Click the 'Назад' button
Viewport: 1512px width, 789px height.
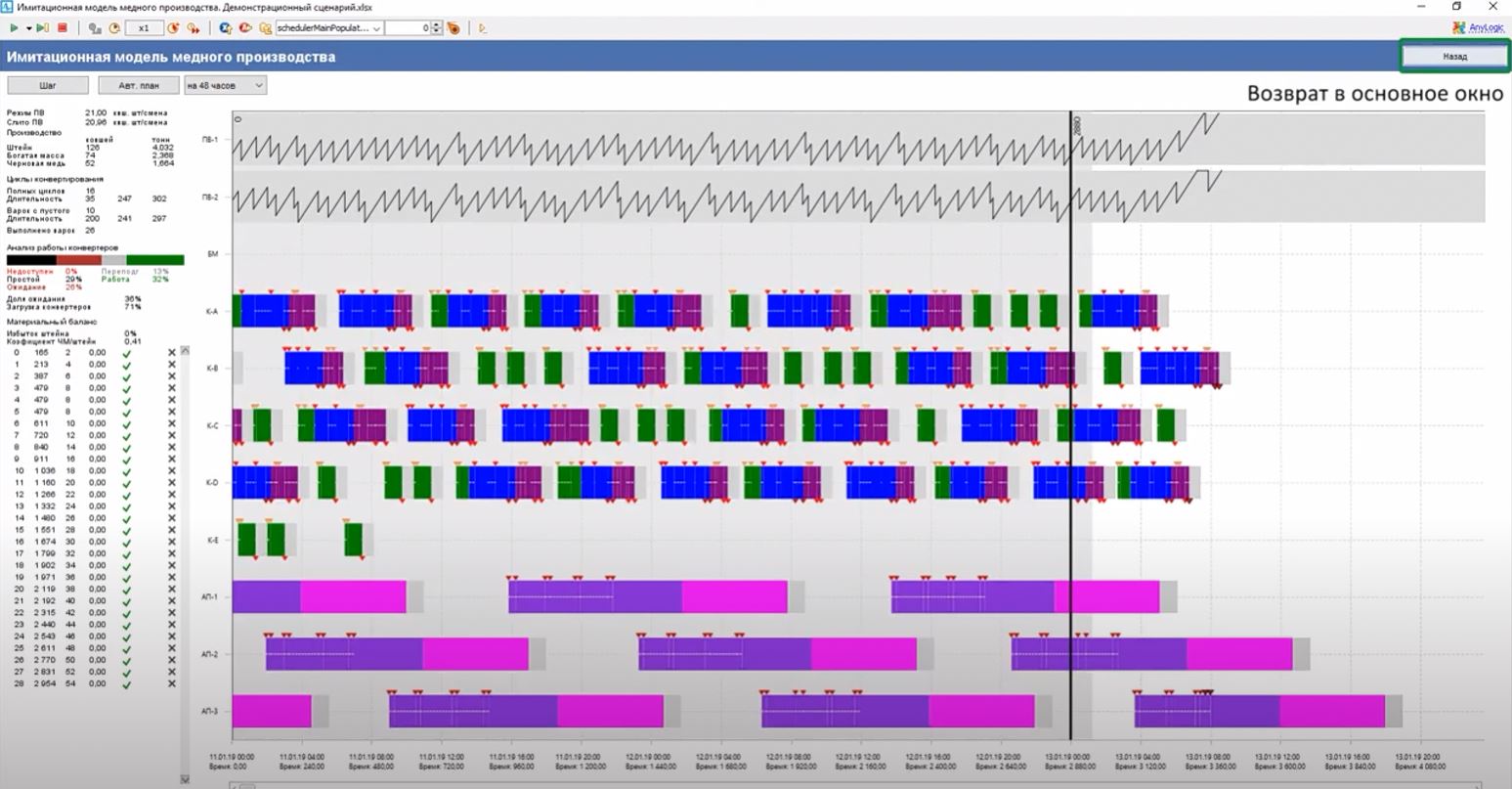[1454, 57]
